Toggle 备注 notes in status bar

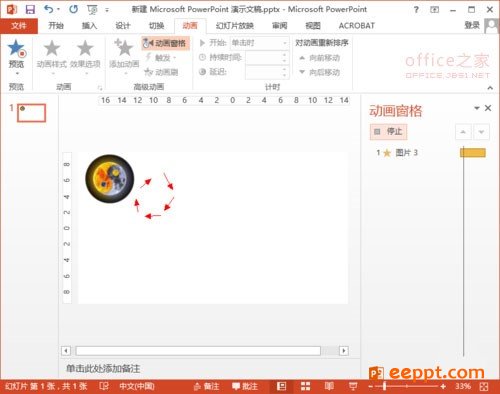(x=206, y=386)
